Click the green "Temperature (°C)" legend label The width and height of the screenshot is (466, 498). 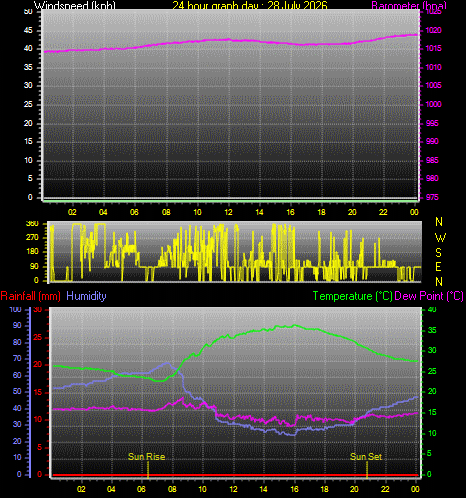tap(352, 296)
